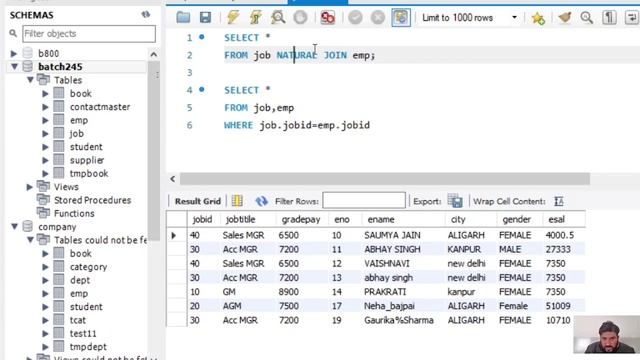The image size is (640, 360).
Task: Click statement marker dot on line 4
Action: click(x=202, y=89)
